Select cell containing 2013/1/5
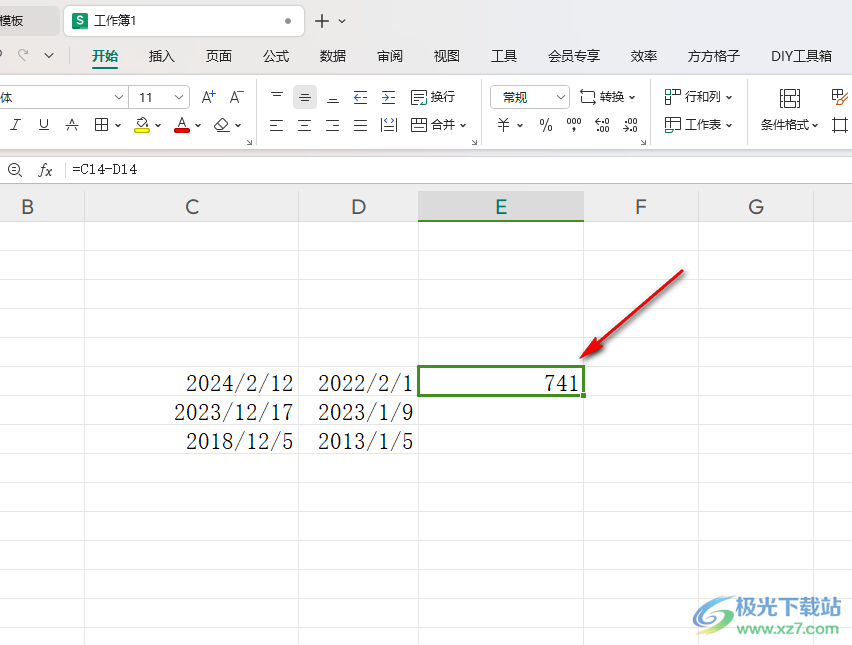The image size is (852, 645). [x=359, y=441]
